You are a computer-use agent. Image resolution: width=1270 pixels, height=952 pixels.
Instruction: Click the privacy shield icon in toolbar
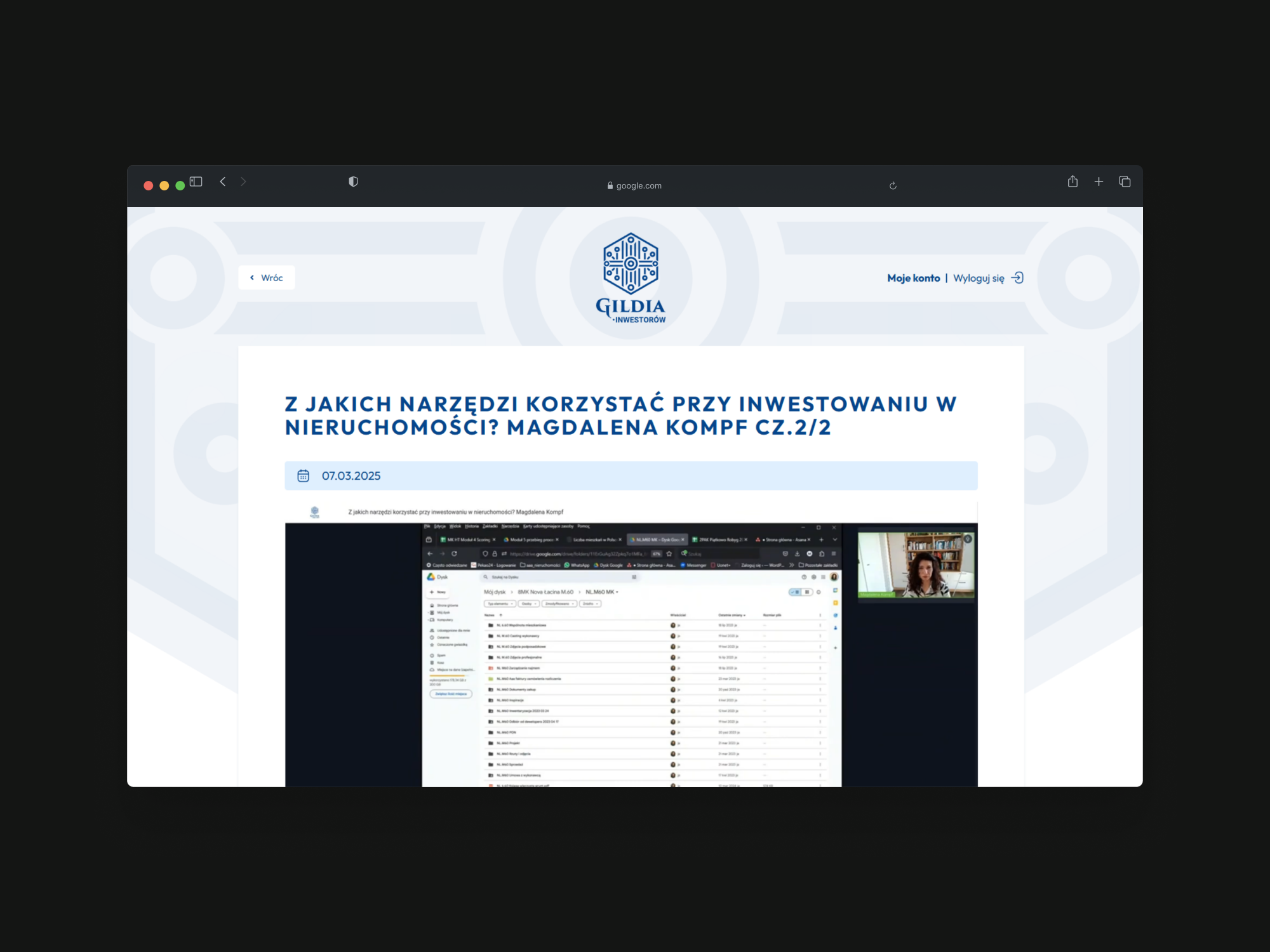[x=353, y=182]
